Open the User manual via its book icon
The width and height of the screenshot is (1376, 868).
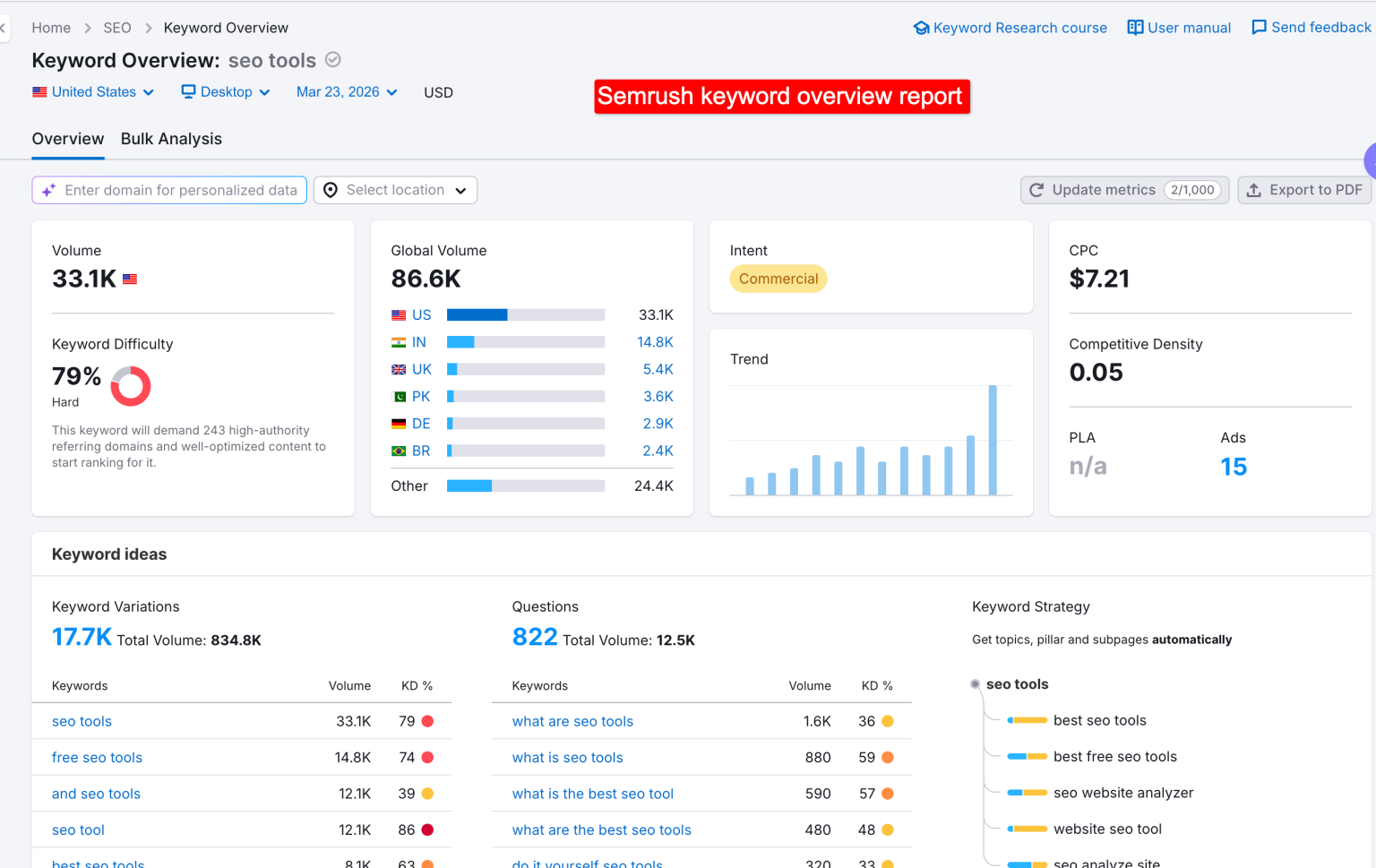point(1134,27)
